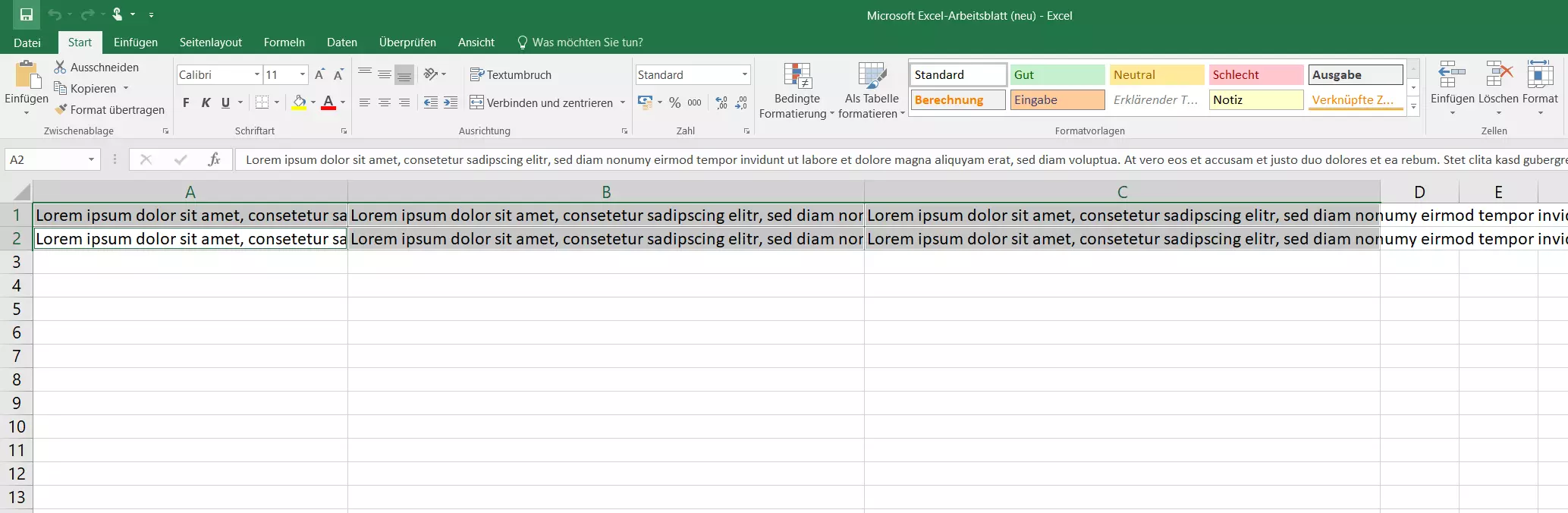The height and width of the screenshot is (513, 1568).
Task: Apply the Notiz cell style
Action: [x=1256, y=99]
